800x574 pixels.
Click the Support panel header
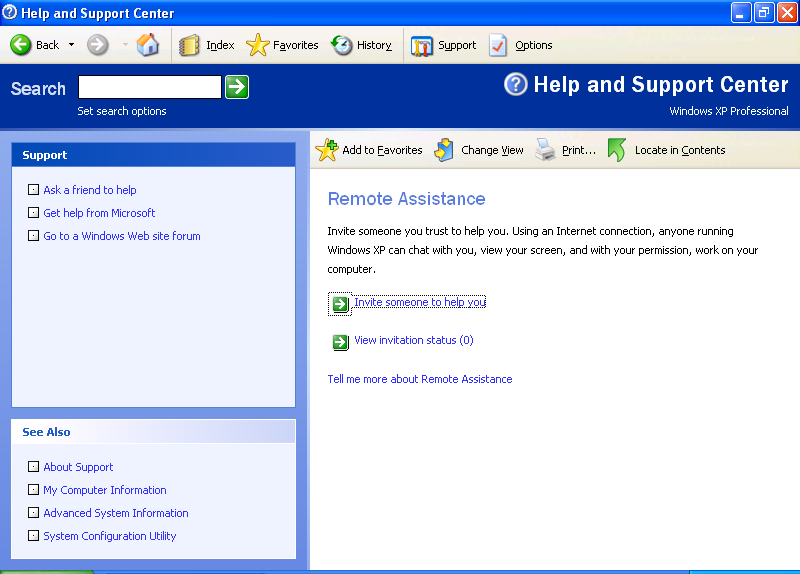tap(154, 155)
